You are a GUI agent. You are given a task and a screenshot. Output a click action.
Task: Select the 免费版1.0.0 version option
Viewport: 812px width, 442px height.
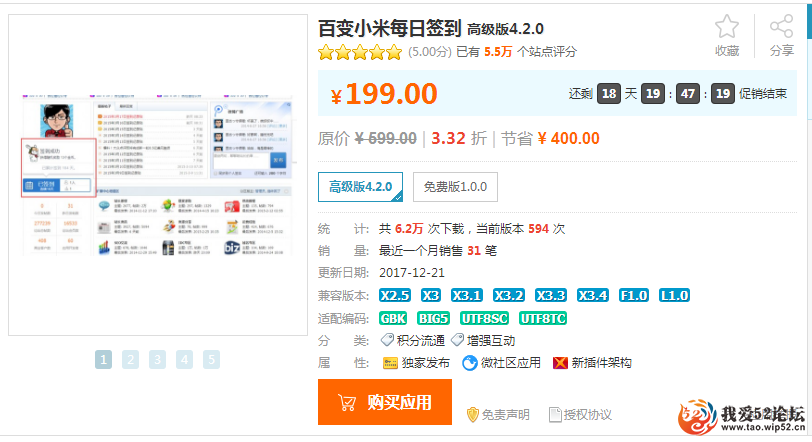coord(455,187)
